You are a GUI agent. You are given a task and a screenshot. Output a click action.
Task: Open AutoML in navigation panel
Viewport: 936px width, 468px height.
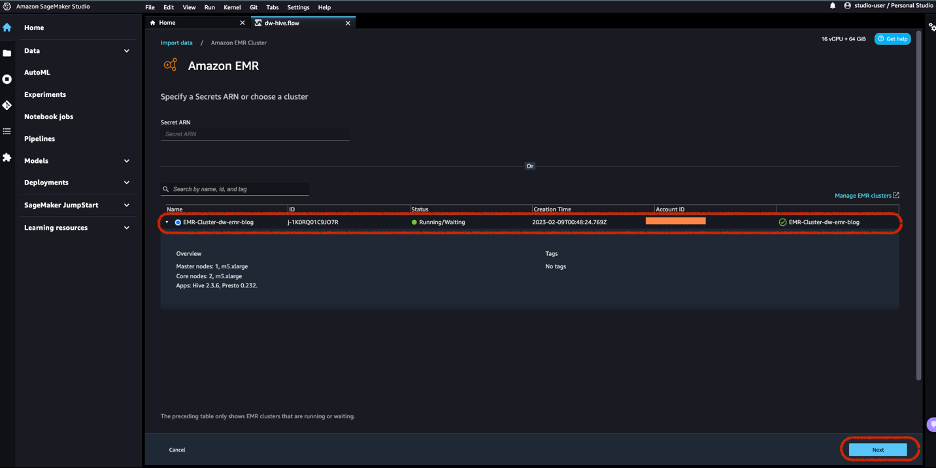37,72
